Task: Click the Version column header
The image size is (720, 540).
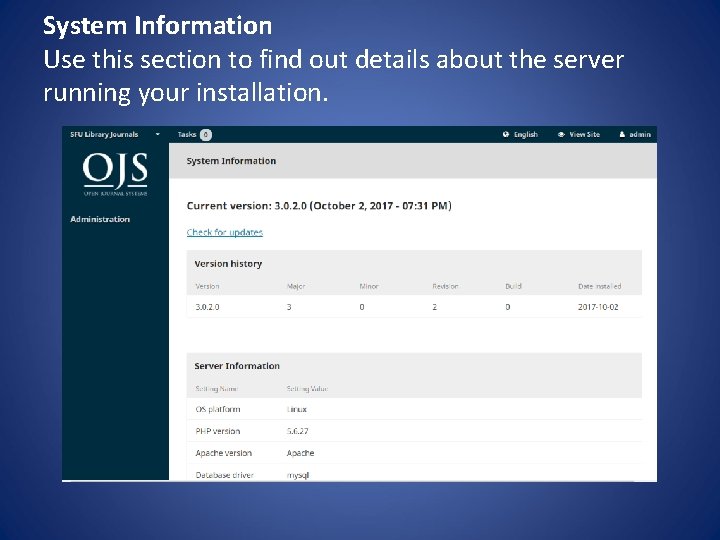Action: point(207,286)
